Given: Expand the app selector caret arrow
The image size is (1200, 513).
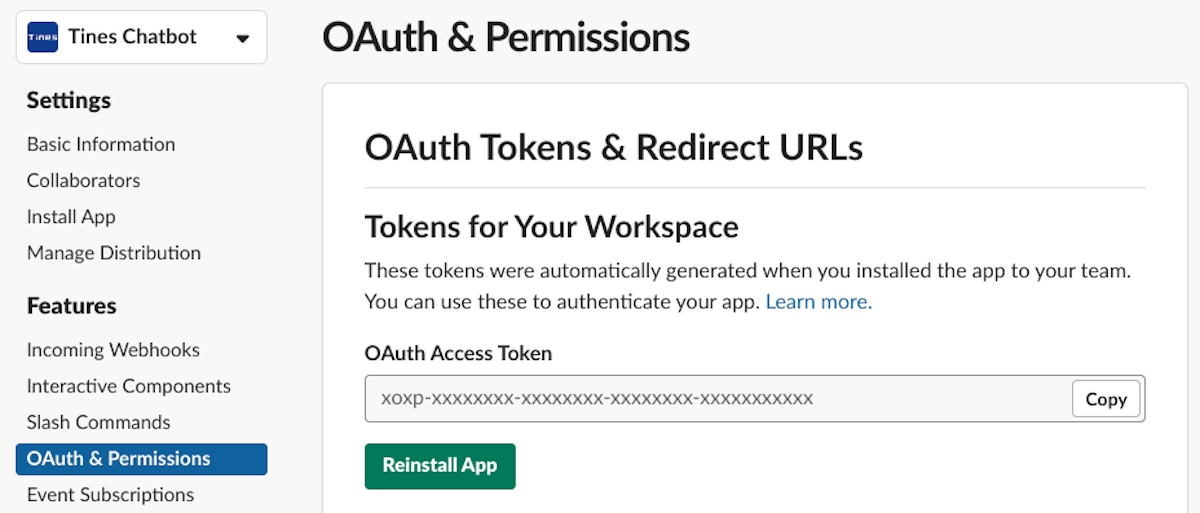Looking at the screenshot, I should [x=242, y=39].
